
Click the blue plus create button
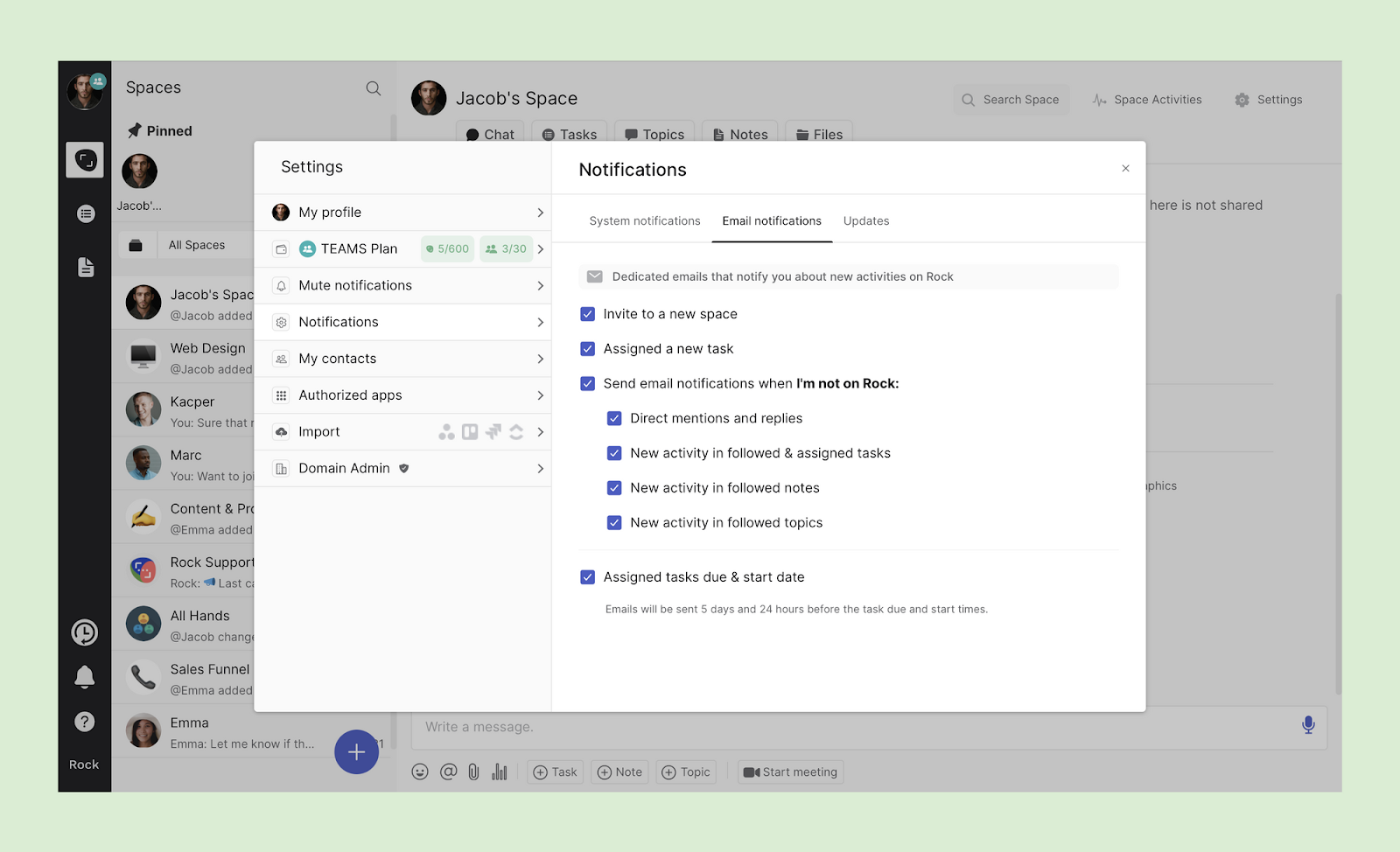pyautogui.click(x=356, y=751)
